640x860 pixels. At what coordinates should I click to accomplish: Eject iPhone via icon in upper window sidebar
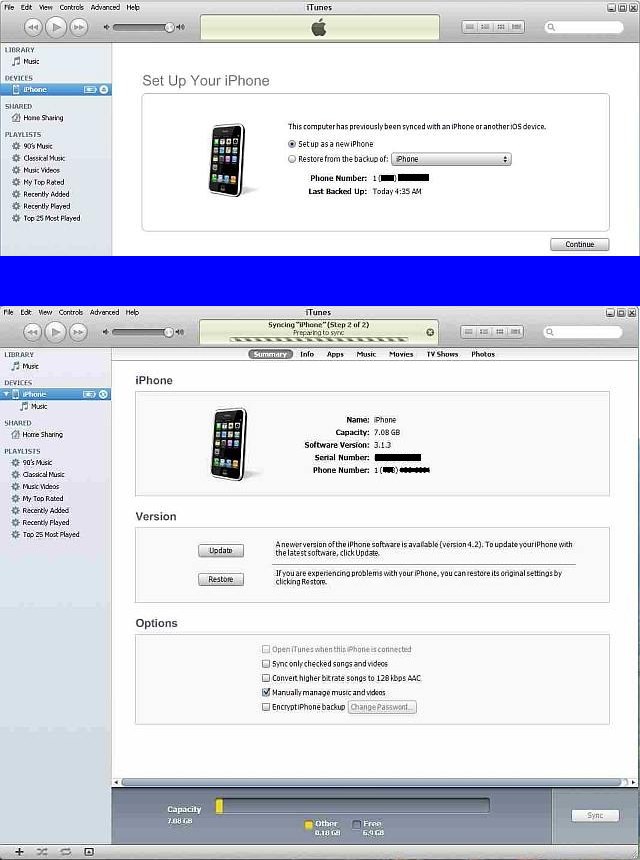coord(104,89)
